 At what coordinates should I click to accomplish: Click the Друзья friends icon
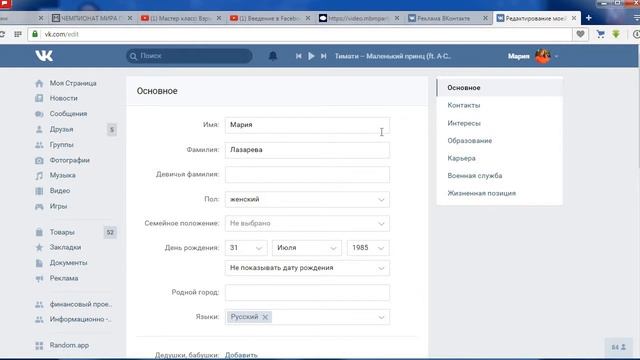click(x=39, y=129)
